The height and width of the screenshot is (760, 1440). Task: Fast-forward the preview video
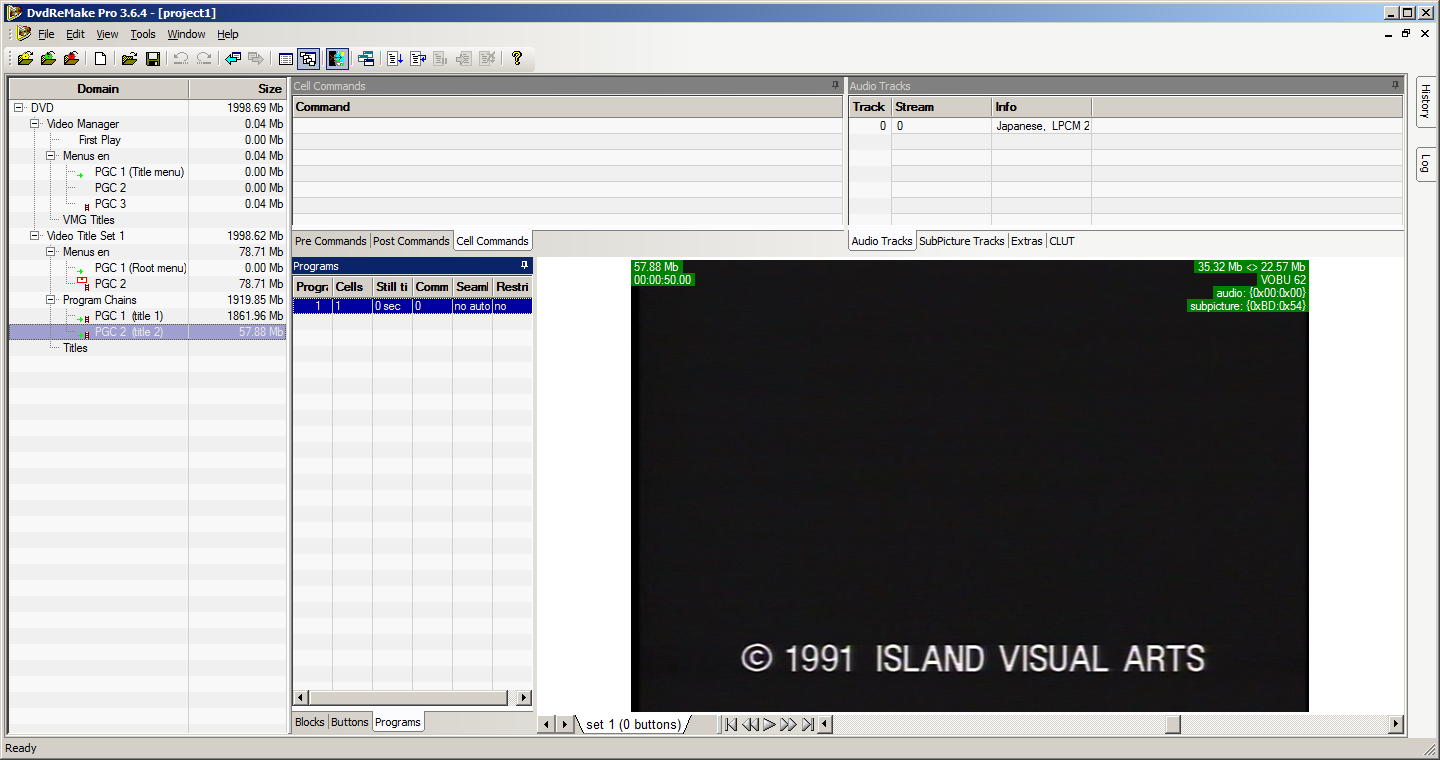pyautogui.click(x=788, y=724)
